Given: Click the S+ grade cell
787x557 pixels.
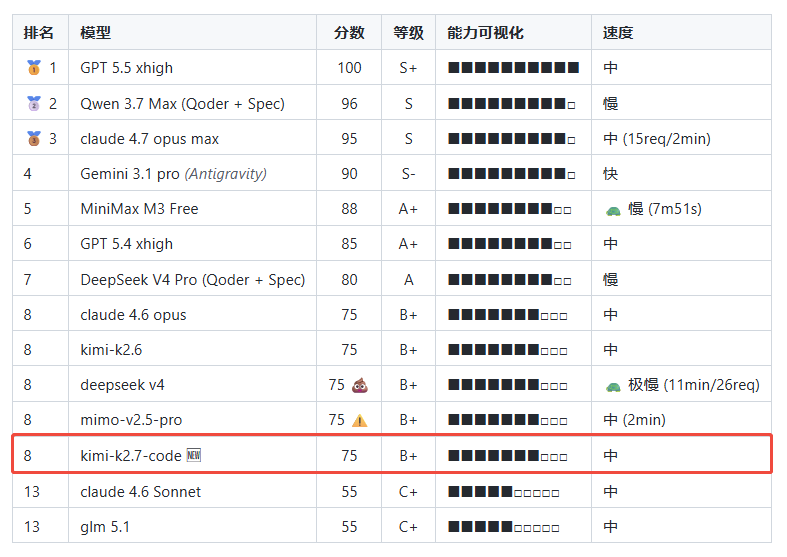Looking at the screenshot, I should click(408, 68).
